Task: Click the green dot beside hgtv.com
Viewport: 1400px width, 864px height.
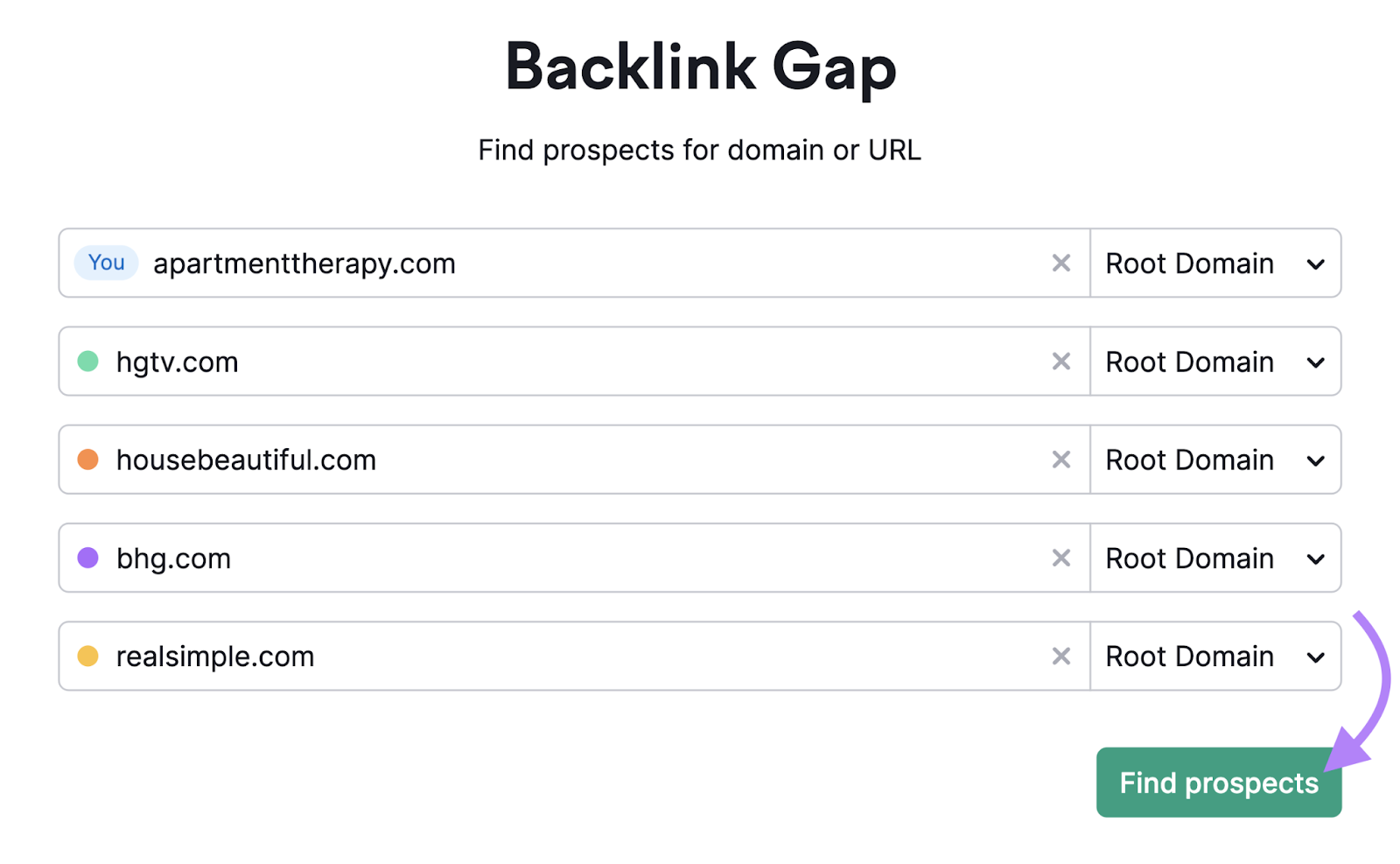Action: (87, 361)
